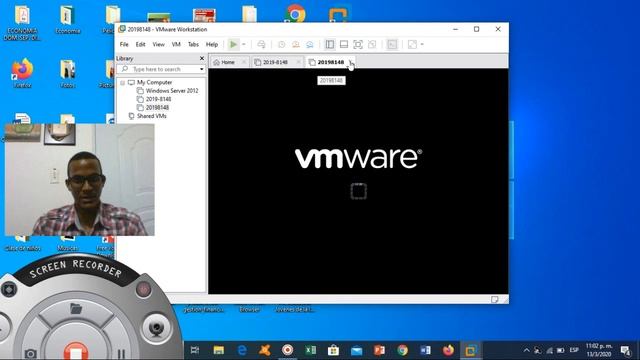Image resolution: width=640 pixels, height=360 pixels.
Task: Open Firefox from the taskbar
Action: tap(448, 350)
